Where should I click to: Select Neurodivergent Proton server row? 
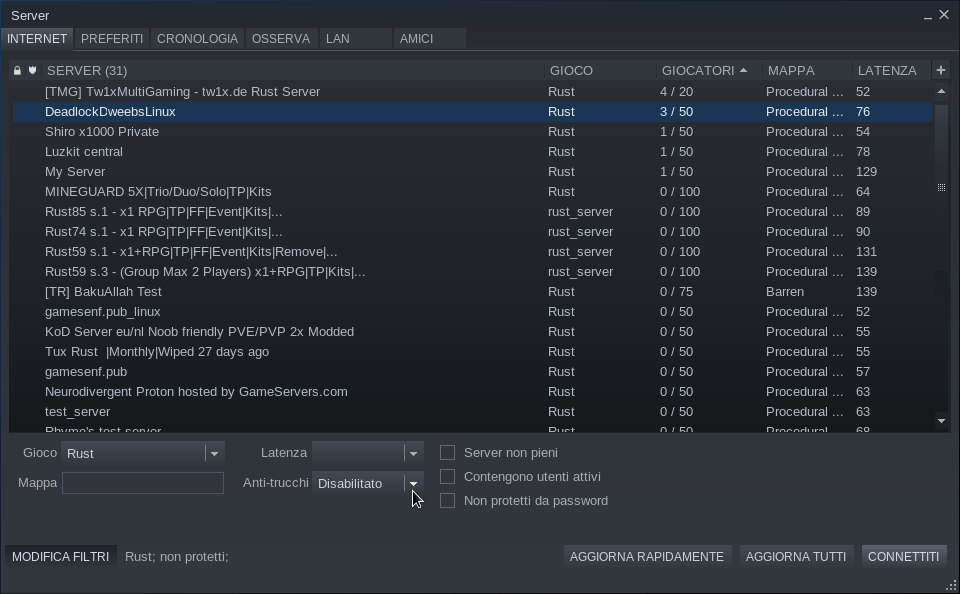click(472, 391)
